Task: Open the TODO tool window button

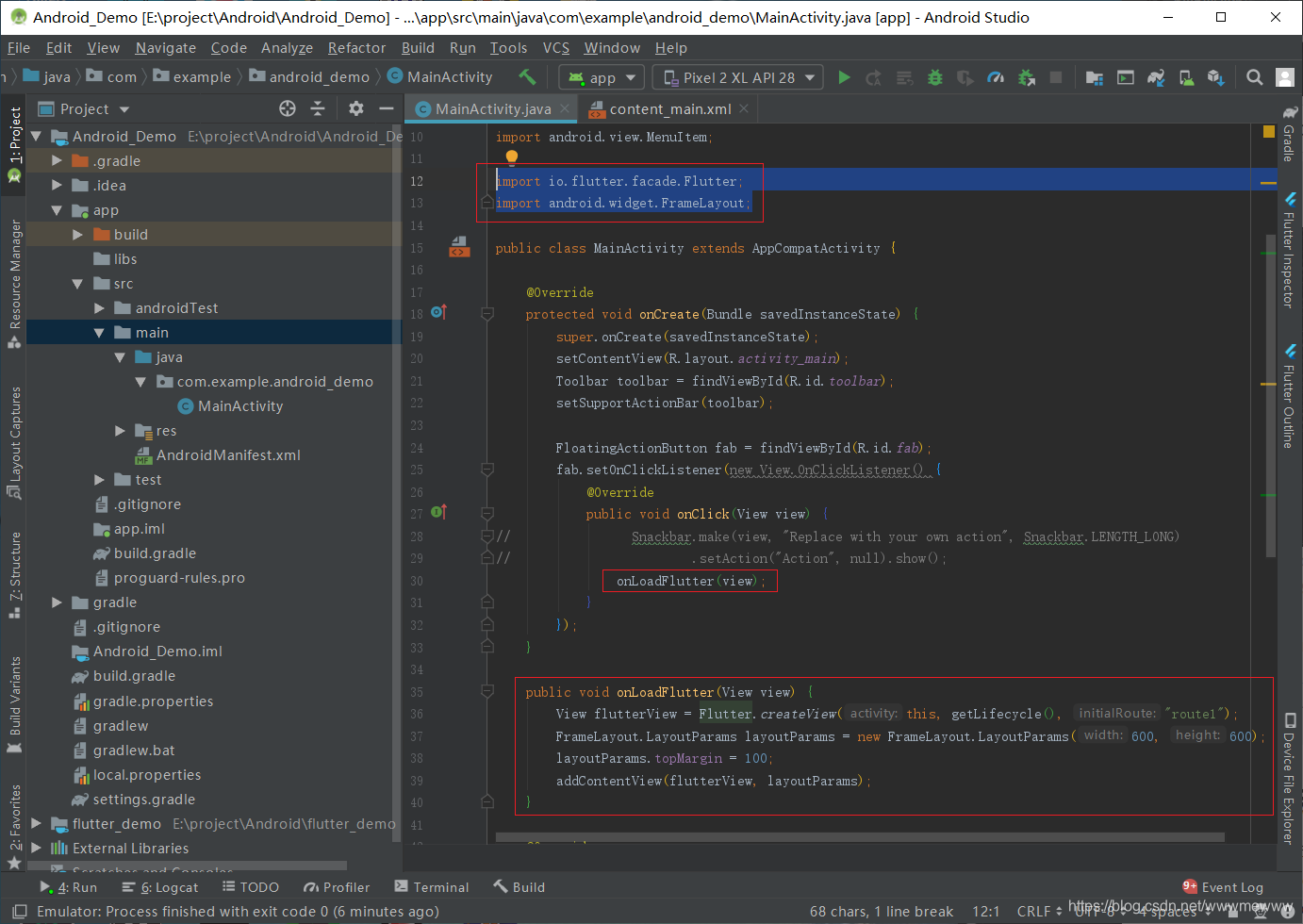Action: point(251,887)
